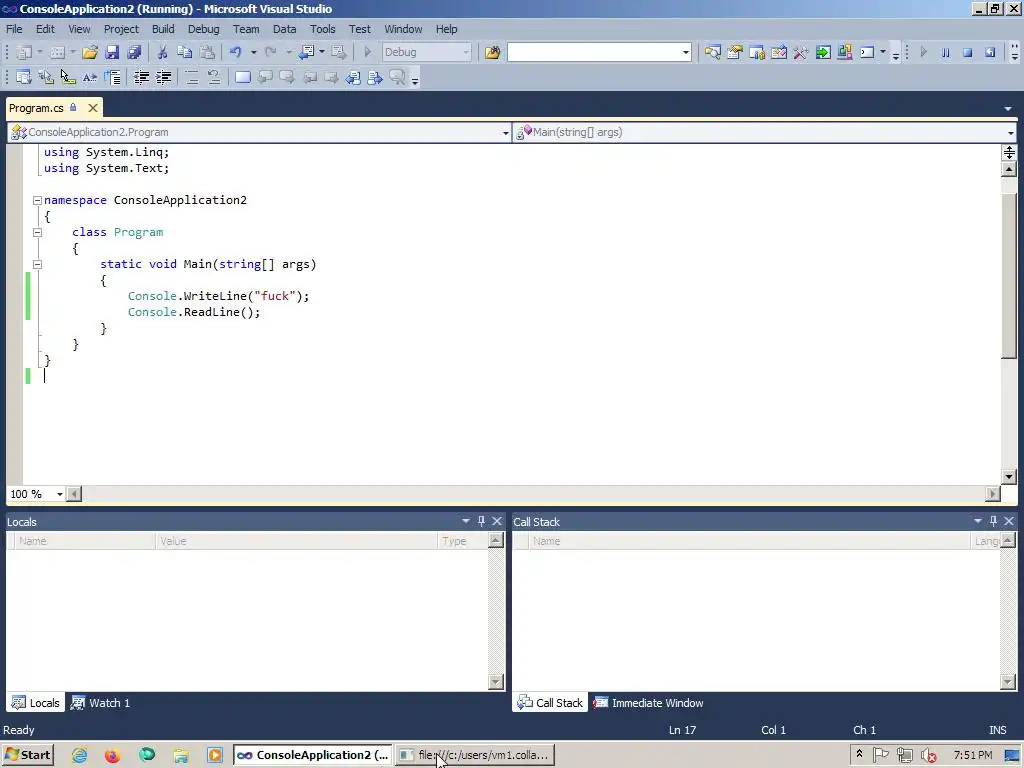Increase line indent toolbar icon
This screenshot has width=1024, height=768.
point(163,77)
